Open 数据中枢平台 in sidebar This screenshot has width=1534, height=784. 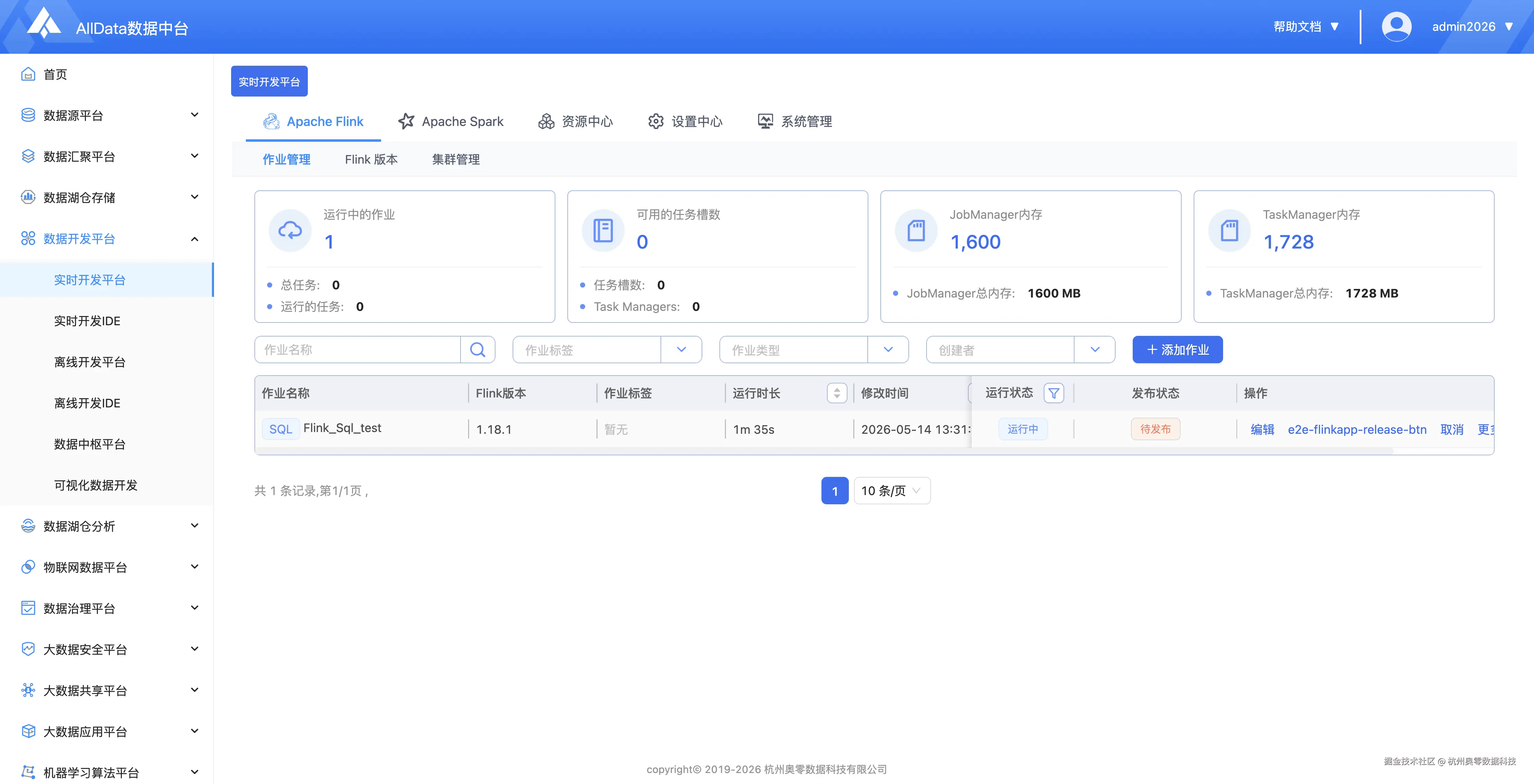[89, 444]
